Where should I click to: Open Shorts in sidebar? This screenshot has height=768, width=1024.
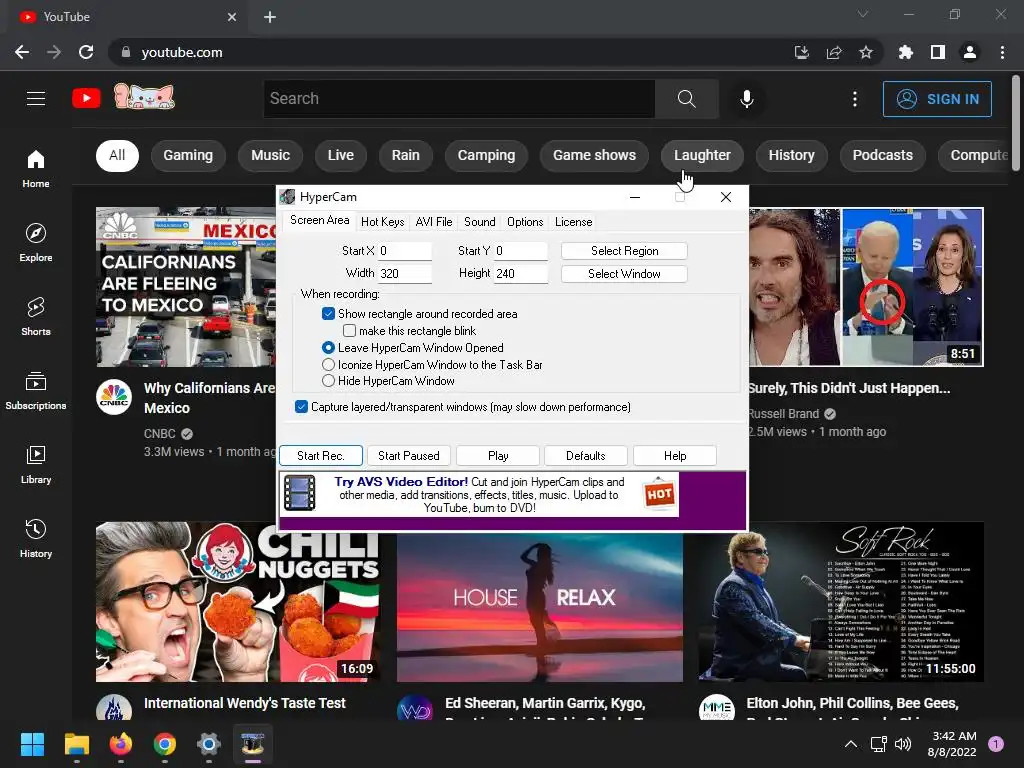click(x=36, y=316)
